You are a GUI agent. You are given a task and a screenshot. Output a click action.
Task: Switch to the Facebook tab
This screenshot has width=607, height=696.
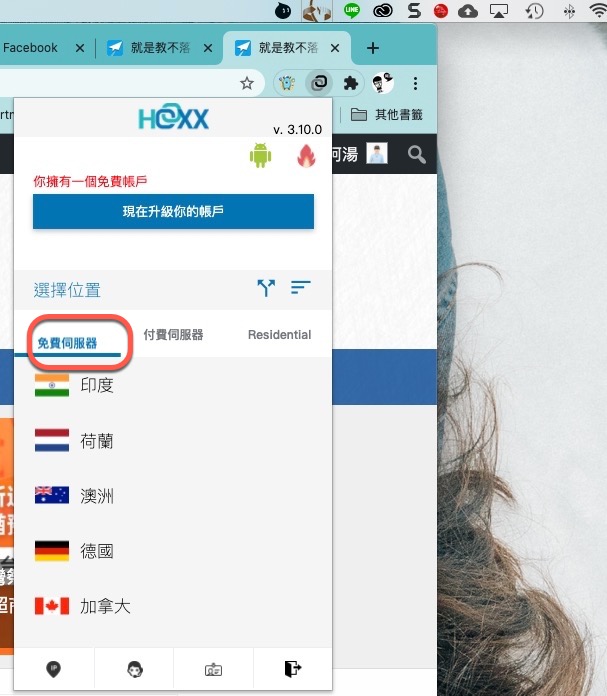(30, 48)
